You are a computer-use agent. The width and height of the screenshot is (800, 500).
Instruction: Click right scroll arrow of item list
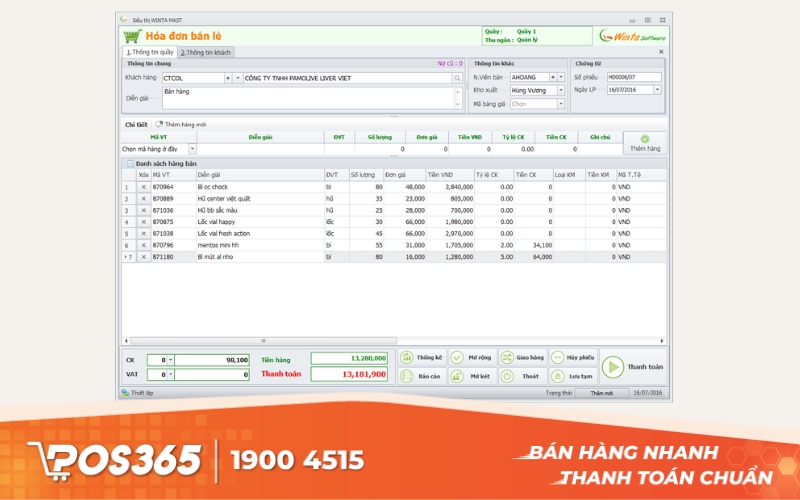(662, 341)
